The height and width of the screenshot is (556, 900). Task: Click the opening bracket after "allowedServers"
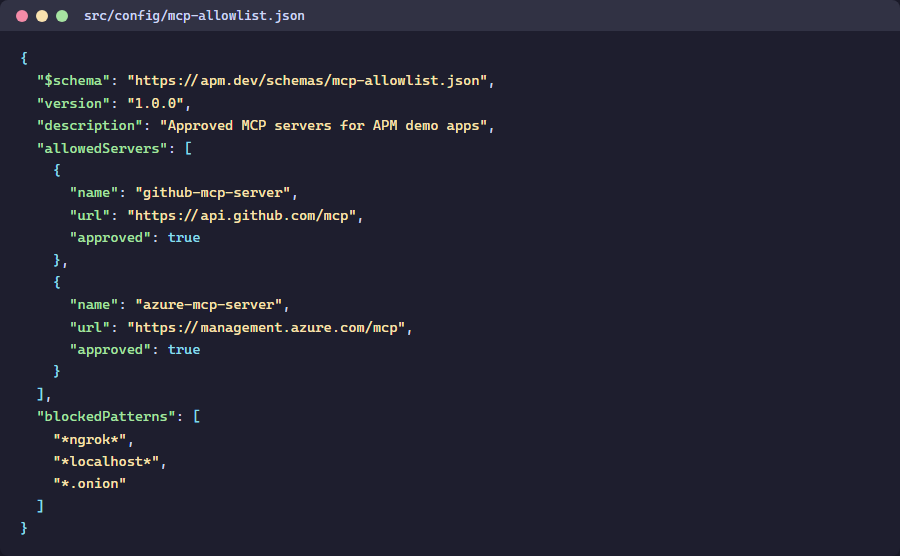point(188,148)
